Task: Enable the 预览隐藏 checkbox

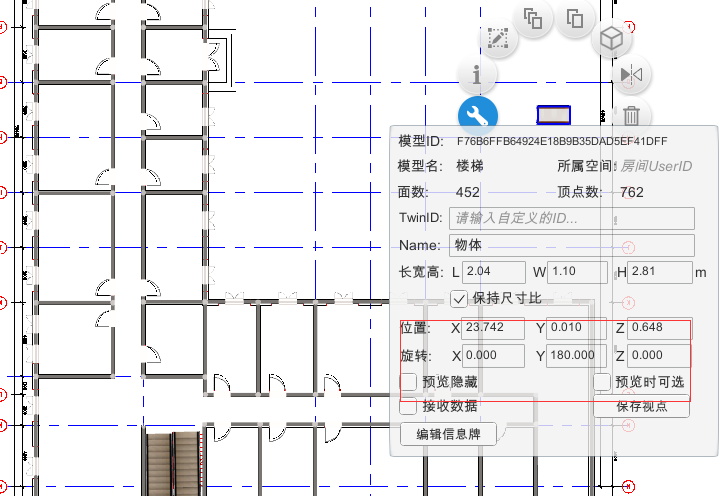Action: click(408, 382)
